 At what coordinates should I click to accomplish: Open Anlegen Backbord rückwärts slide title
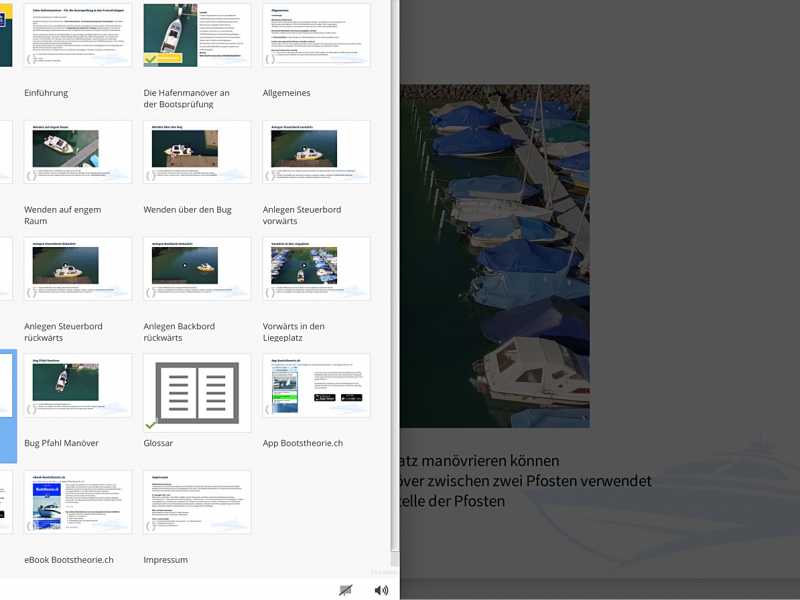(x=182, y=330)
